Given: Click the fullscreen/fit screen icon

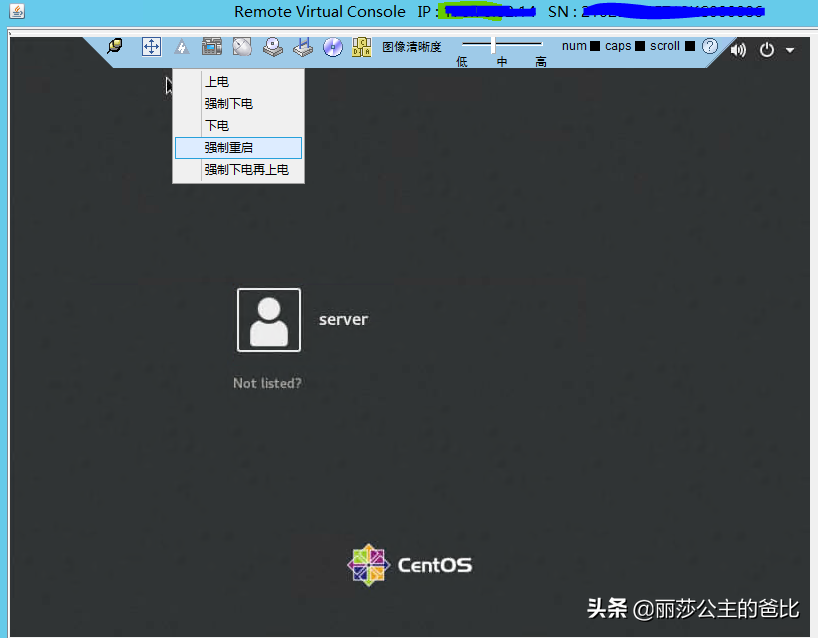Looking at the screenshot, I should pos(151,47).
